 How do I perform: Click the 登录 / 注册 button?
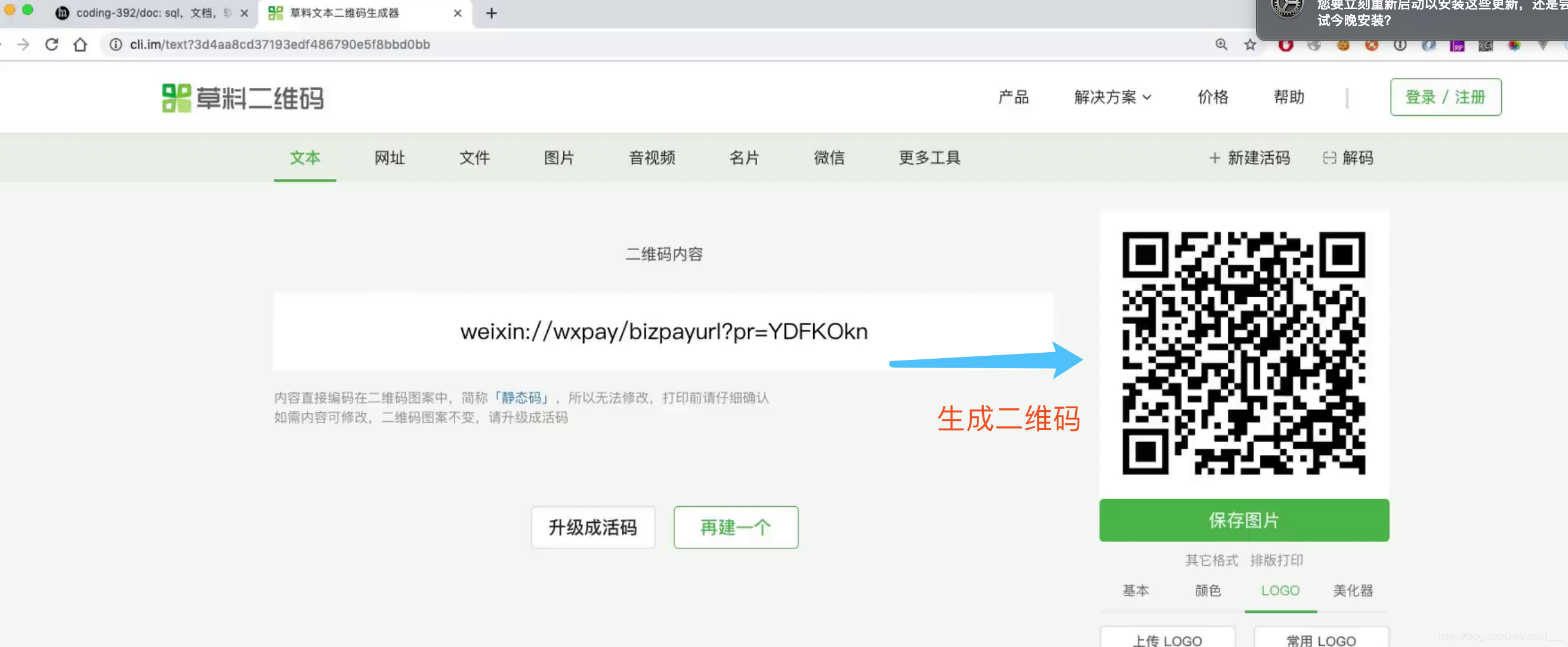pyautogui.click(x=1445, y=97)
